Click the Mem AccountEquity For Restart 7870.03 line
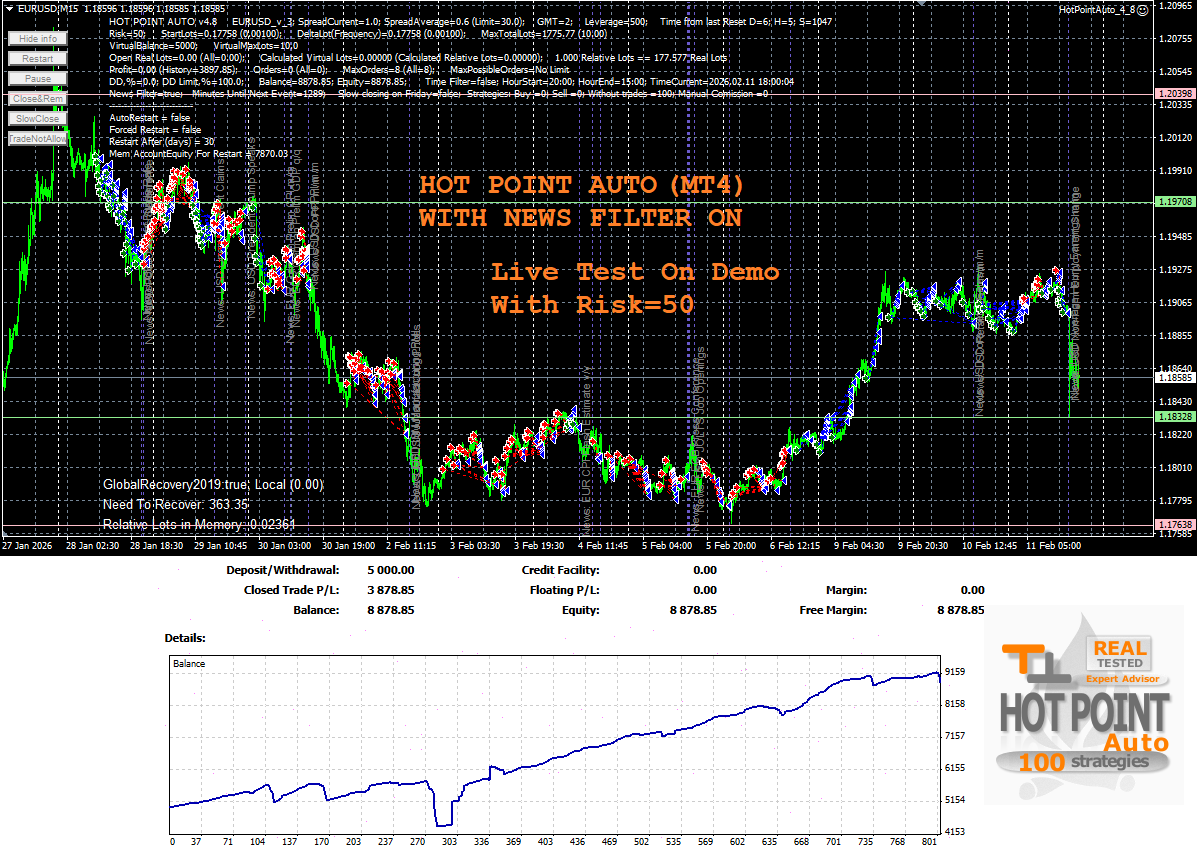The image size is (1197, 851). 198,153
